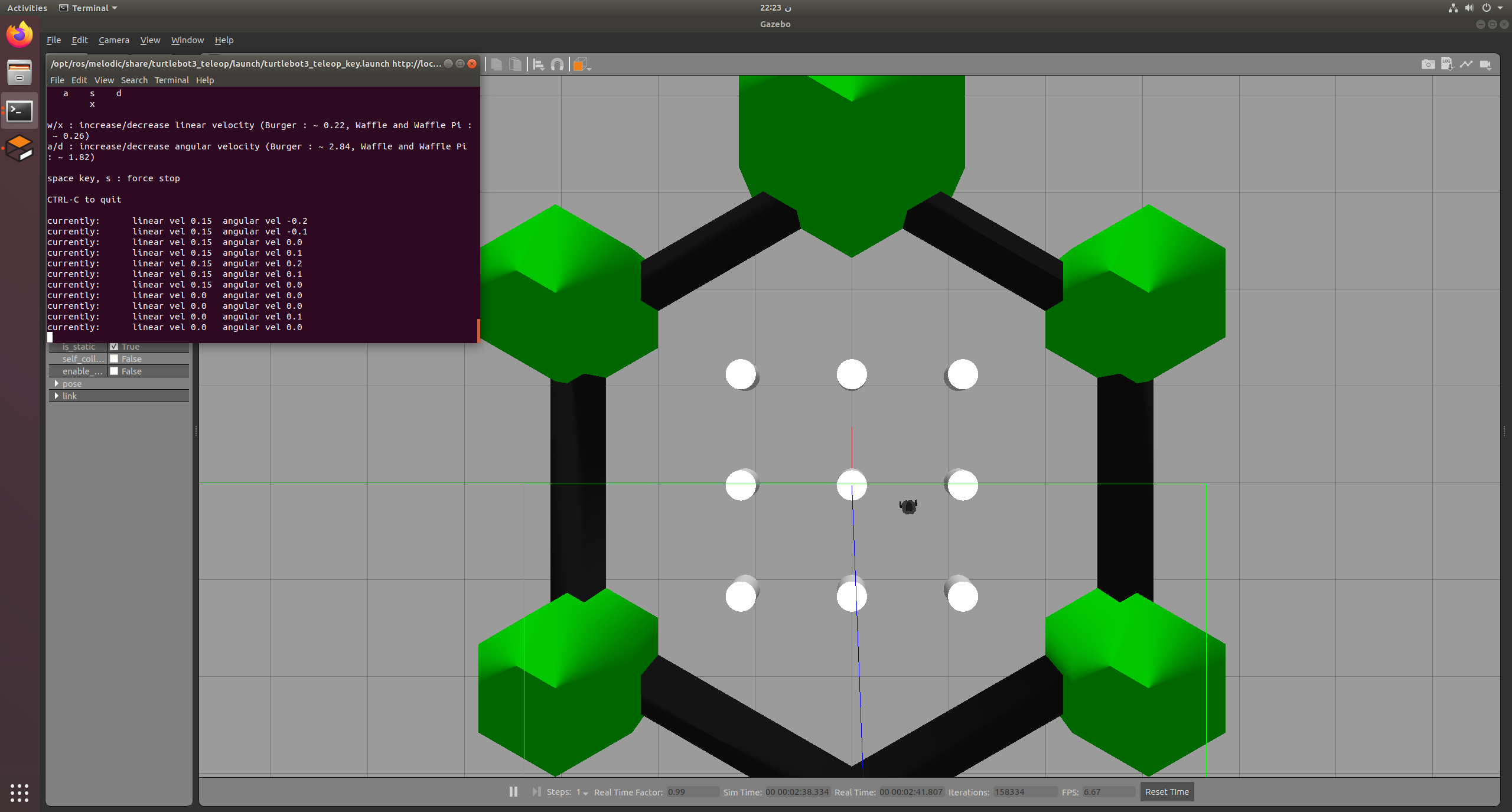1512x812 pixels.
Task: Toggle the is_static True checkbox
Action: (115, 346)
